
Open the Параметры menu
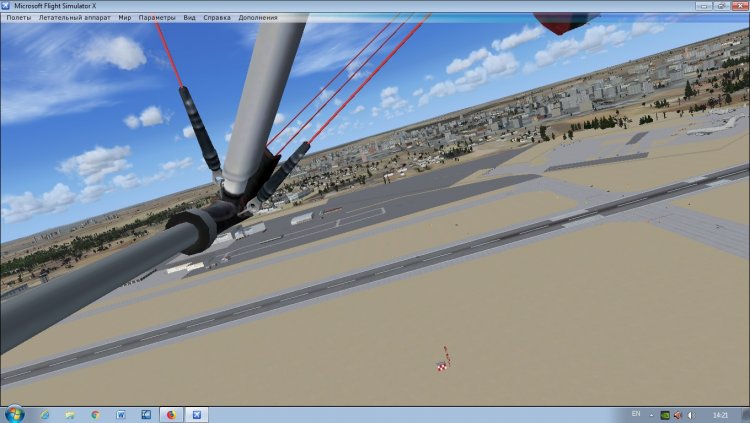pyautogui.click(x=157, y=18)
